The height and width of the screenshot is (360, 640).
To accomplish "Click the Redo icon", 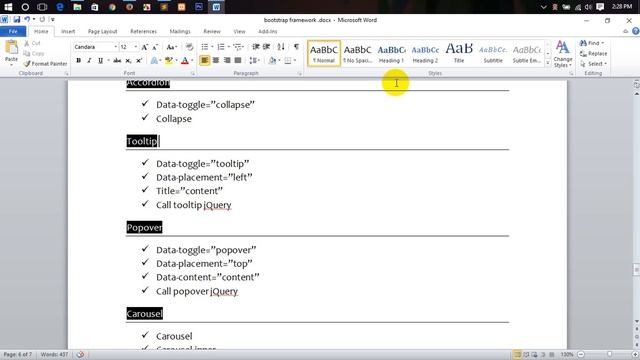I will (x=42, y=19).
